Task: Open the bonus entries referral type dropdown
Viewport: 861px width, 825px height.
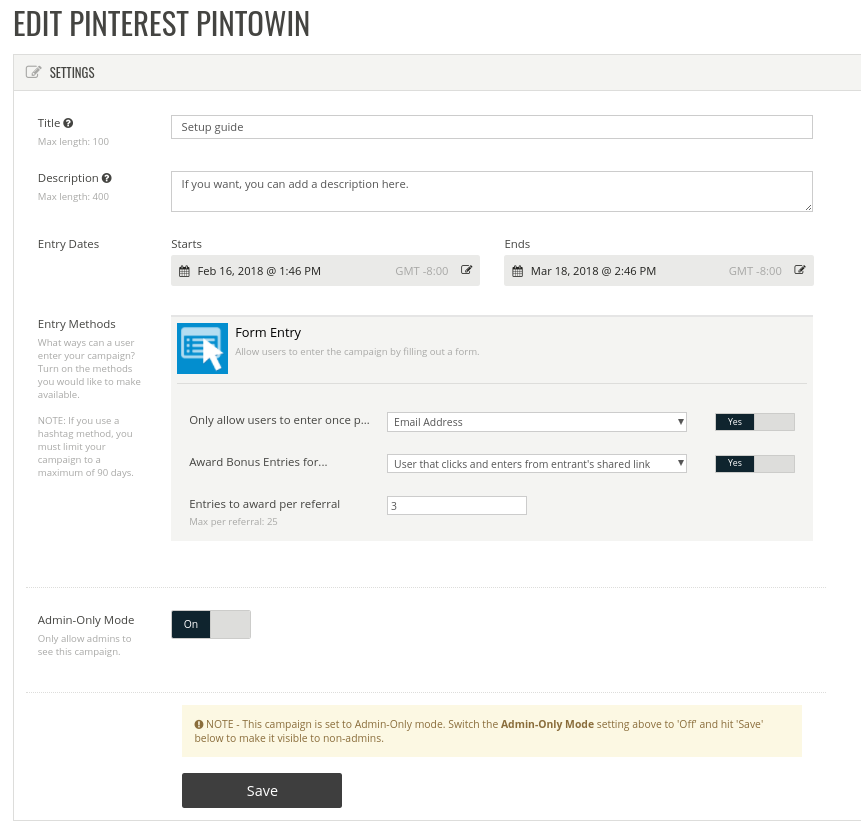Action: [536, 464]
